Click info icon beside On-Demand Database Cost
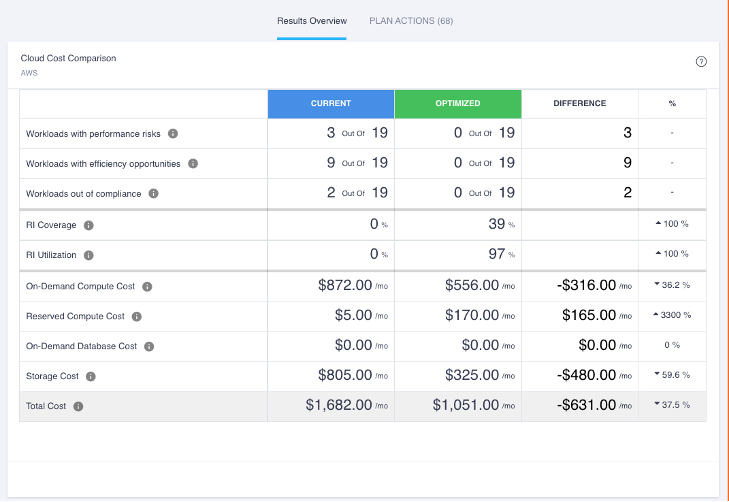This screenshot has height=502, width=729. pyautogui.click(x=149, y=346)
